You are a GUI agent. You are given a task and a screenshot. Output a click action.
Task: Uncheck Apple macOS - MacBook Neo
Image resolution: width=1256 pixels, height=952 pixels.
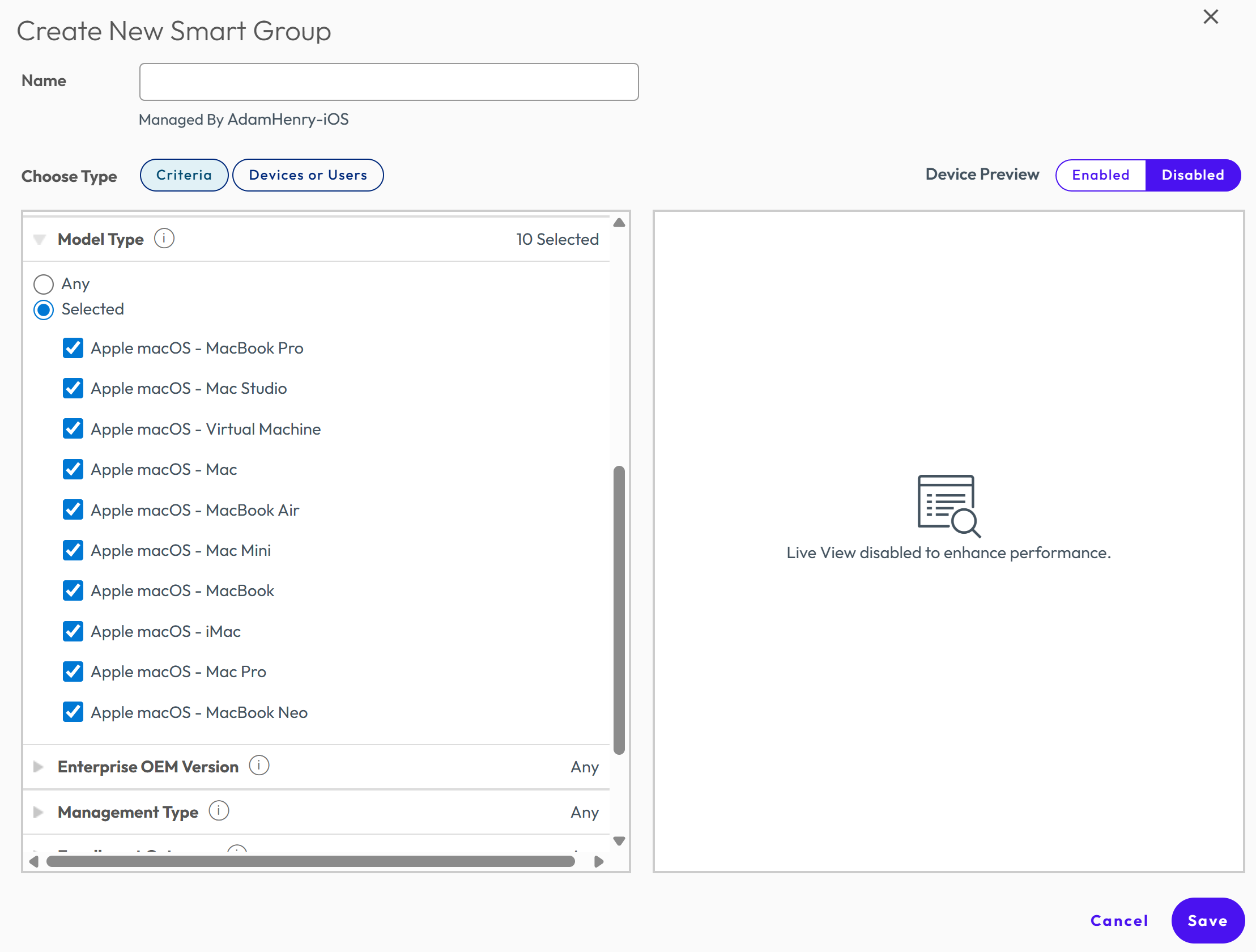click(73, 712)
